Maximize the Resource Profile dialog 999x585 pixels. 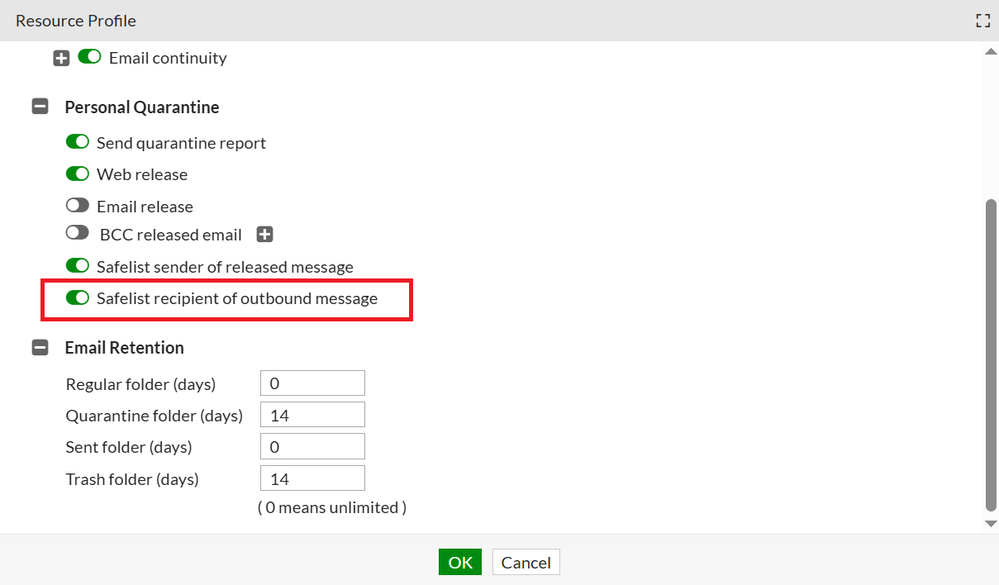(x=982, y=21)
